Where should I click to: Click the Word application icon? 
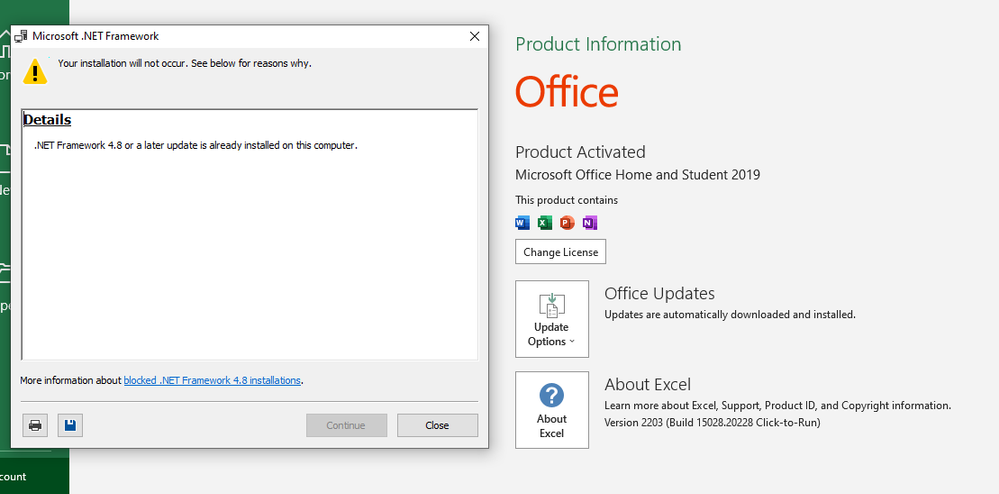pos(522,222)
